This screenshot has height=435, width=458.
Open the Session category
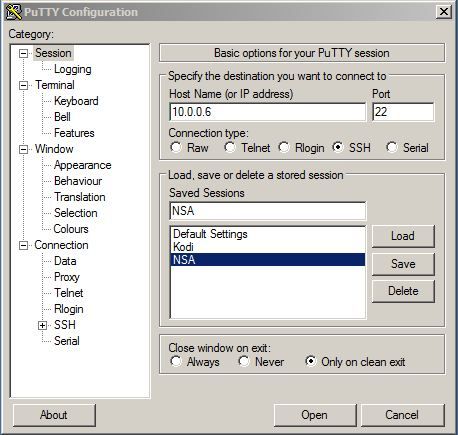click(x=53, y=53)
